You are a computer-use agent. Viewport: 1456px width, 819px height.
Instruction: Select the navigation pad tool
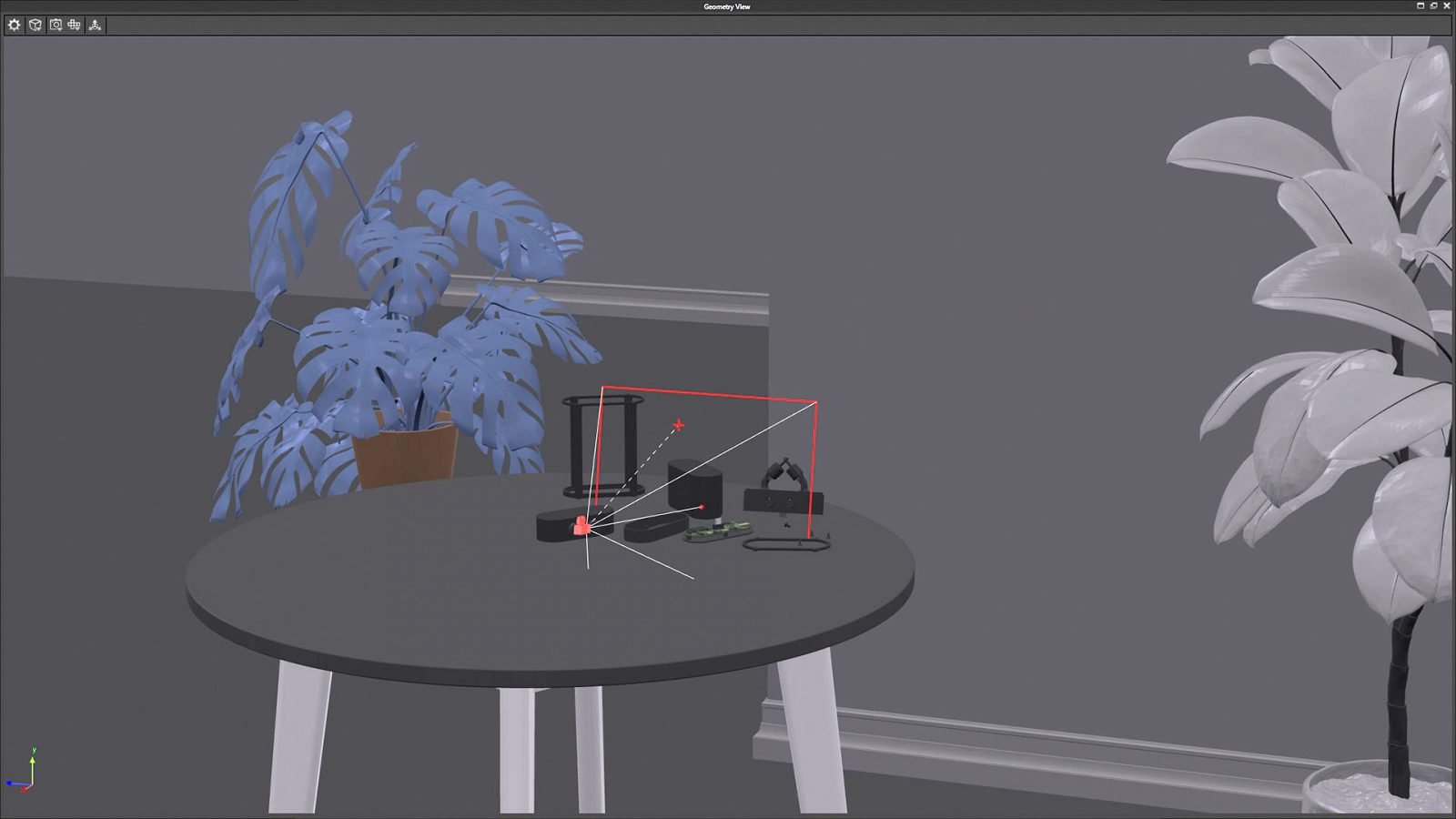point(73,25)
